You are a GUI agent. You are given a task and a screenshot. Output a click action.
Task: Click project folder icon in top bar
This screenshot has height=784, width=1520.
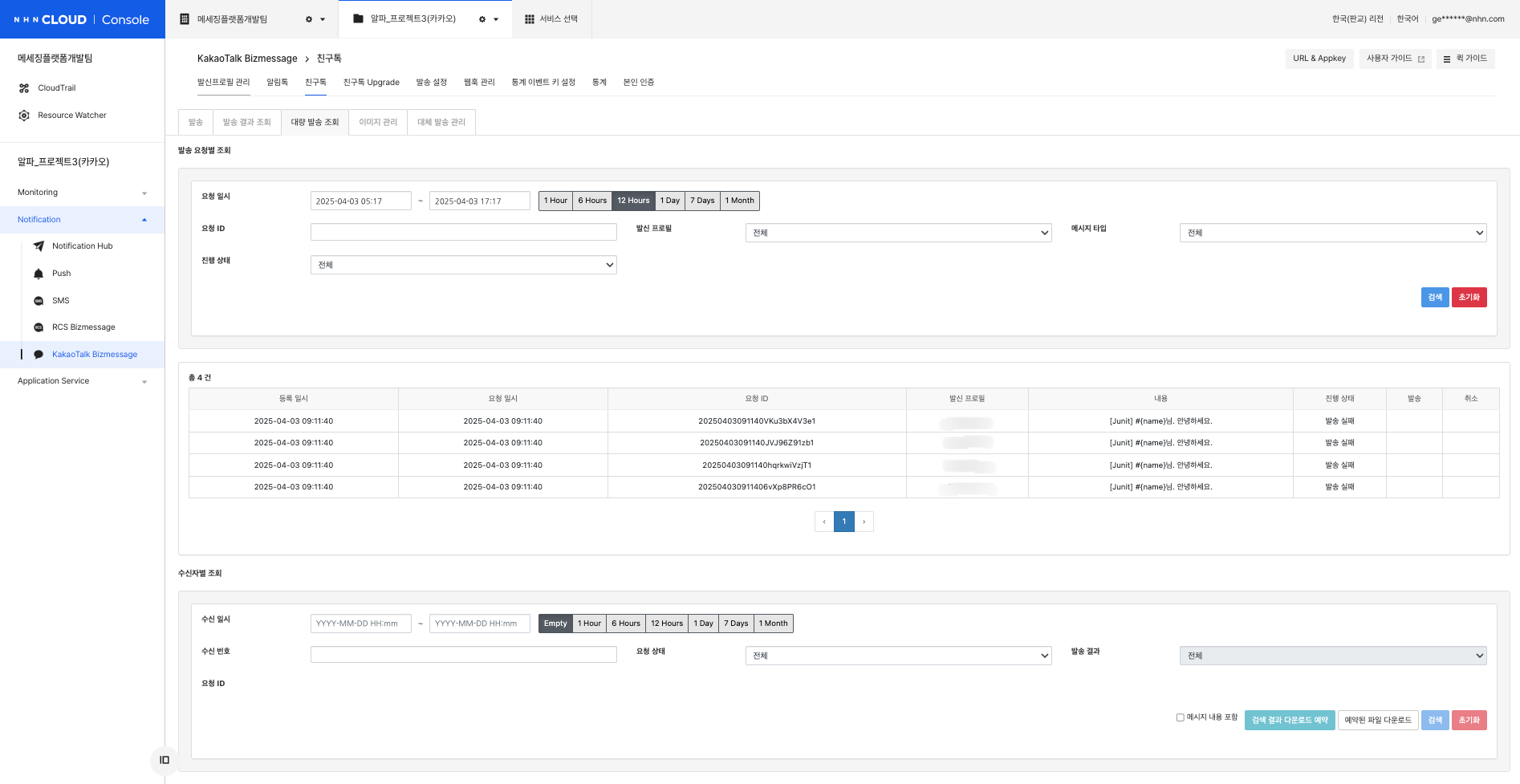tap(359, 18)
